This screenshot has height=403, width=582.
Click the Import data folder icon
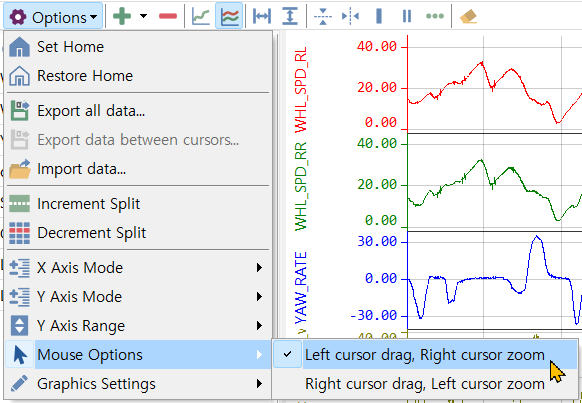[20, 169]
